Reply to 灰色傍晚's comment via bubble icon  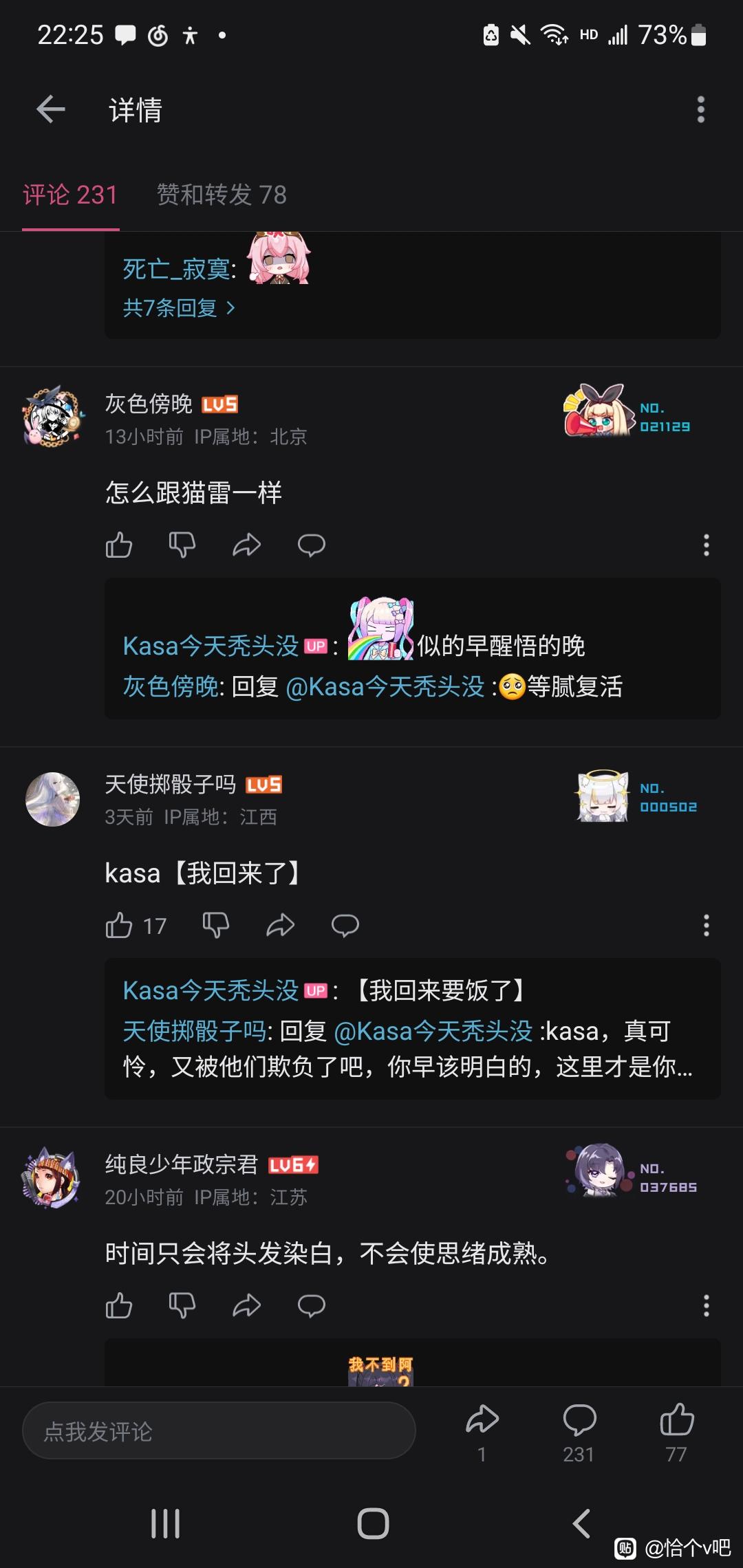click(x=311, y=545)
